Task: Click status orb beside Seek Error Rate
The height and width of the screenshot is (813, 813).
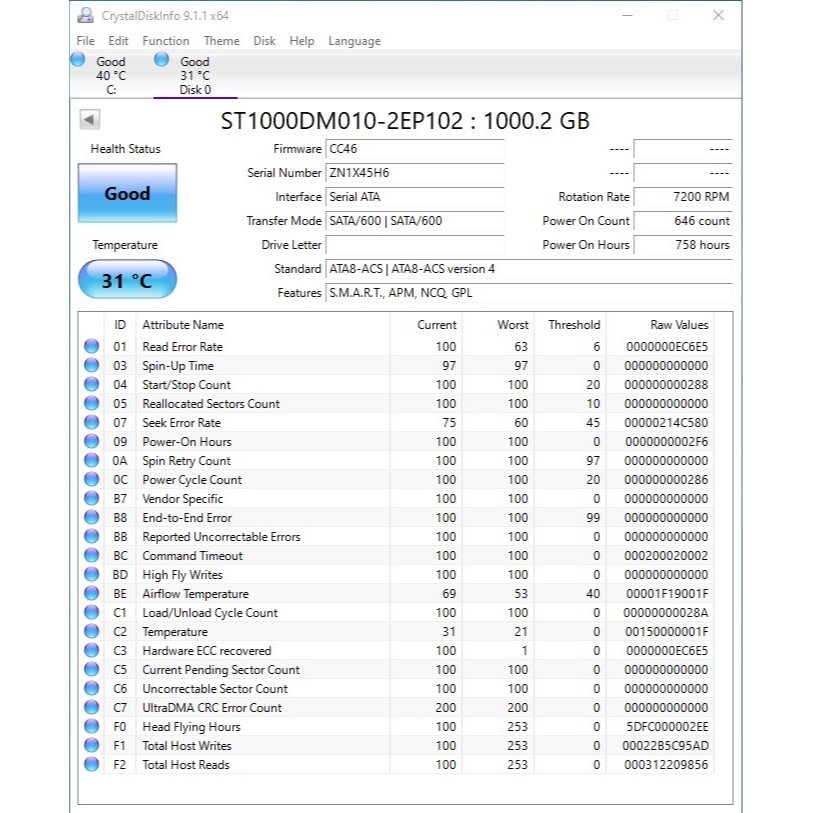Action: [x=92, y=422]
